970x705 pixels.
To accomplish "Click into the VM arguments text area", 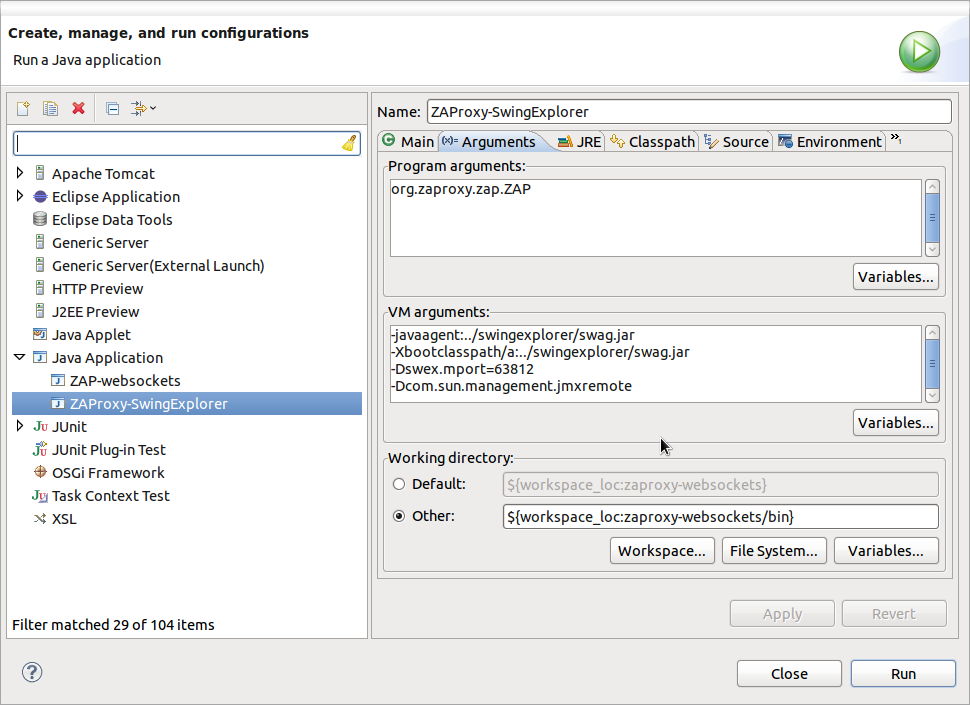I will coord(656,364).
